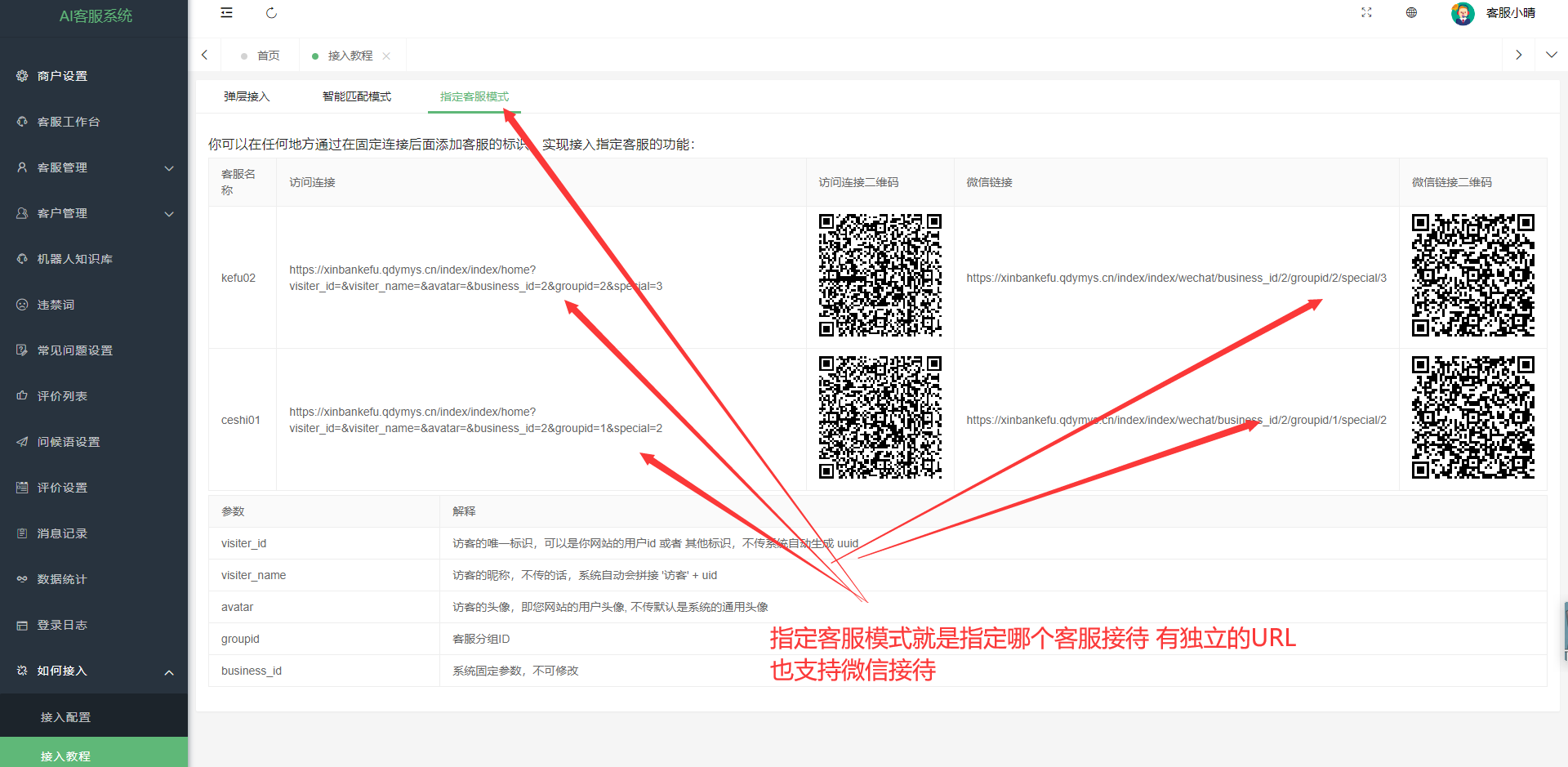Expand the 客服管理 submenu arrow
Image resolution: width=1568 pixels, height=767 pixels.
coord(169,168)
